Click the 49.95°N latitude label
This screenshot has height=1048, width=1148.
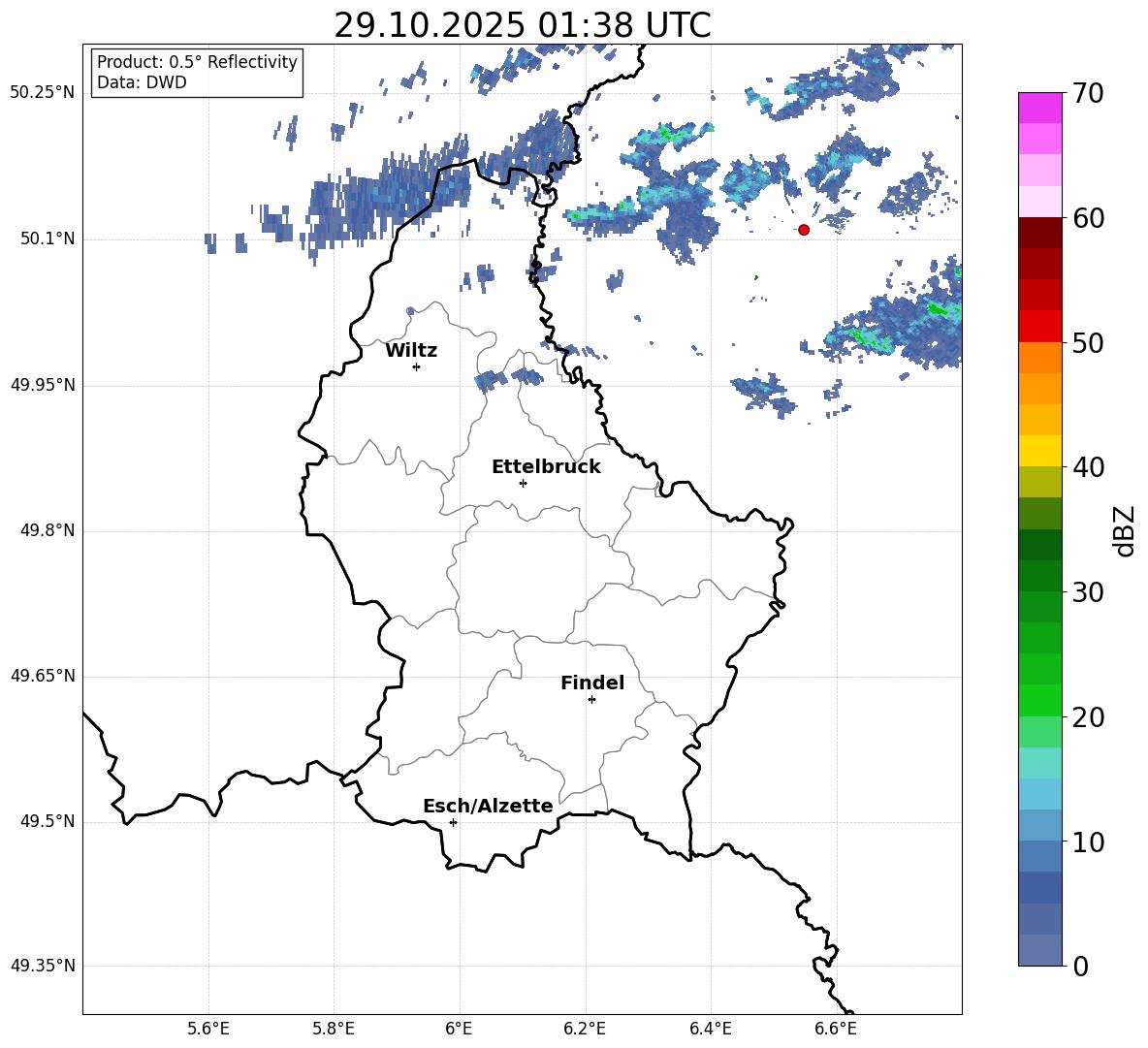point(43,384)
